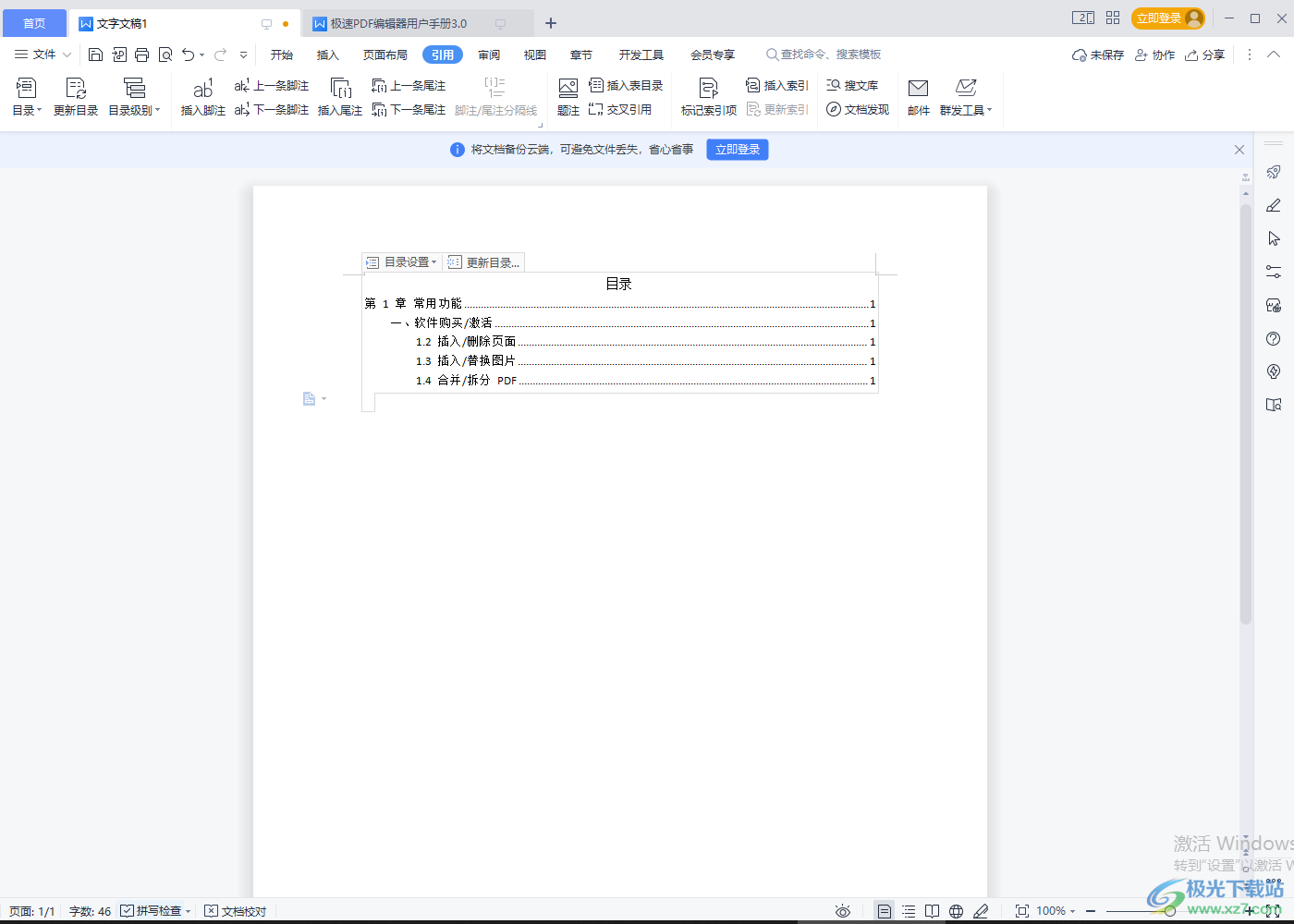Viewport: 1294px width, 924px height.
Task: Click 插入索引 insert index
Action: click(x=777, y=86)
